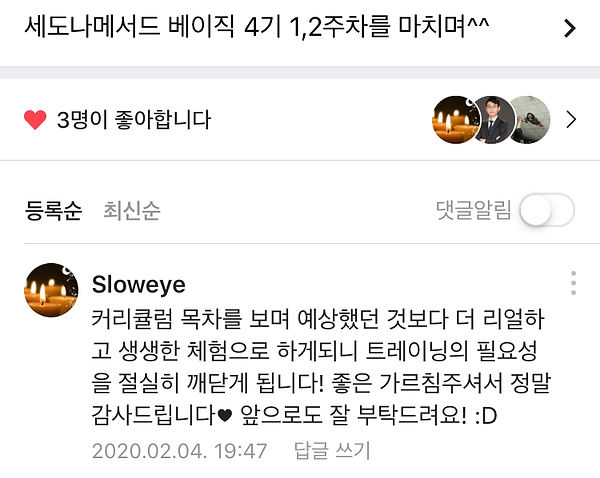The height and width of the screenshot is (478, 600).
Task: Click the heart emoji in the comment
Action: click(x=225, y=415)
